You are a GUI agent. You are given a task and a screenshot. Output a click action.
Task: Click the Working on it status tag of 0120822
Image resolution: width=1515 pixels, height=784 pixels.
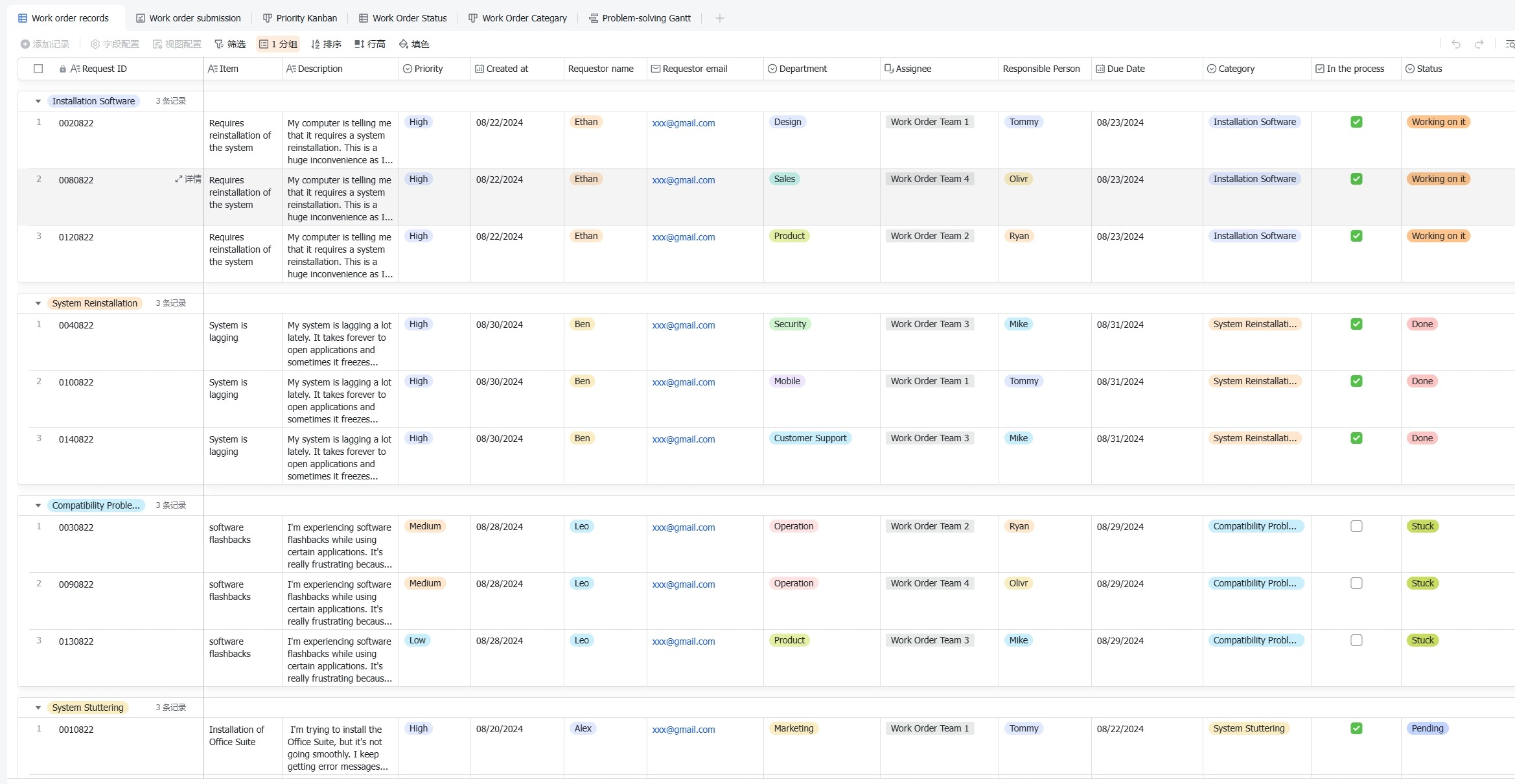1438,236
